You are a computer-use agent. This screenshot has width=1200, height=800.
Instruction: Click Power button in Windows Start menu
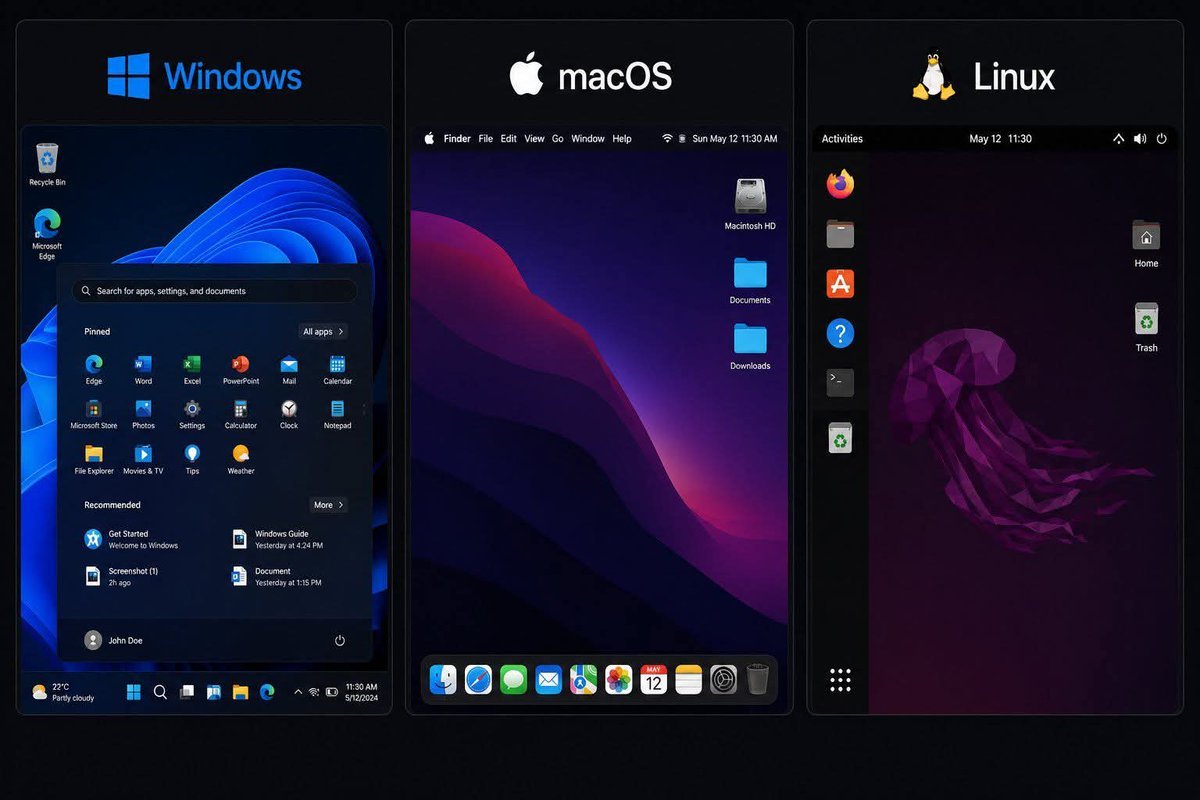tap(340, 640)
